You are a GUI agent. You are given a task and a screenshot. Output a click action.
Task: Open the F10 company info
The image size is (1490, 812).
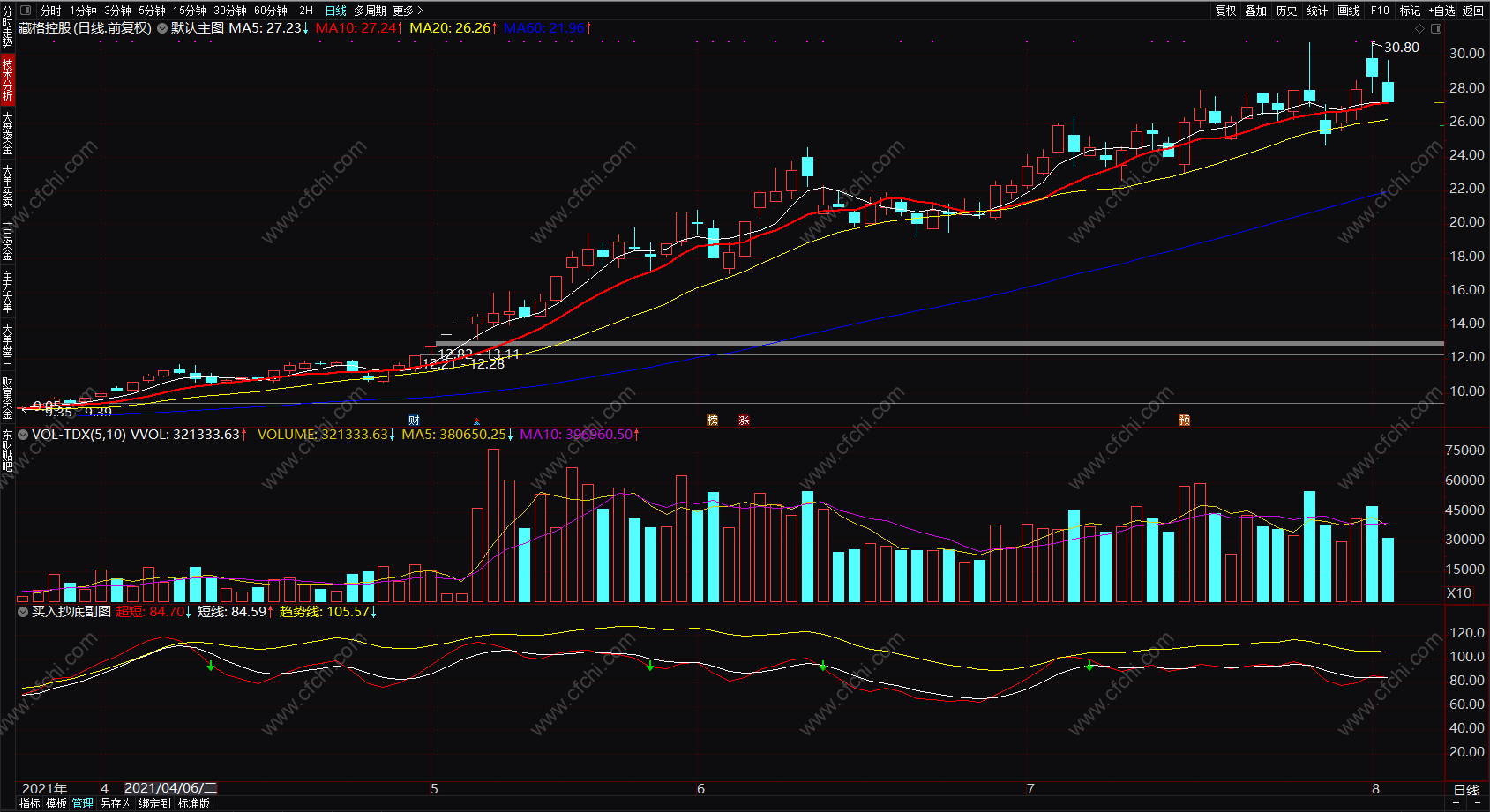point(1380,11)
